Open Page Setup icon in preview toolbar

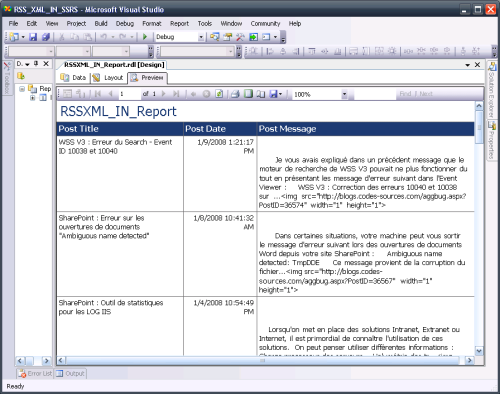[261, 94]
